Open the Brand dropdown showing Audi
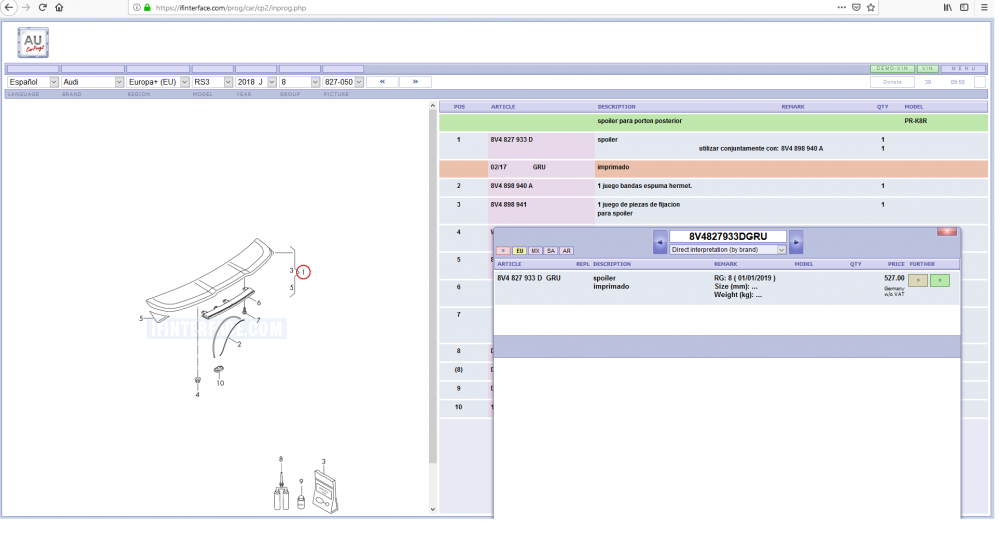This screenshot has height=539, width=1000. (x=92, y=82)
